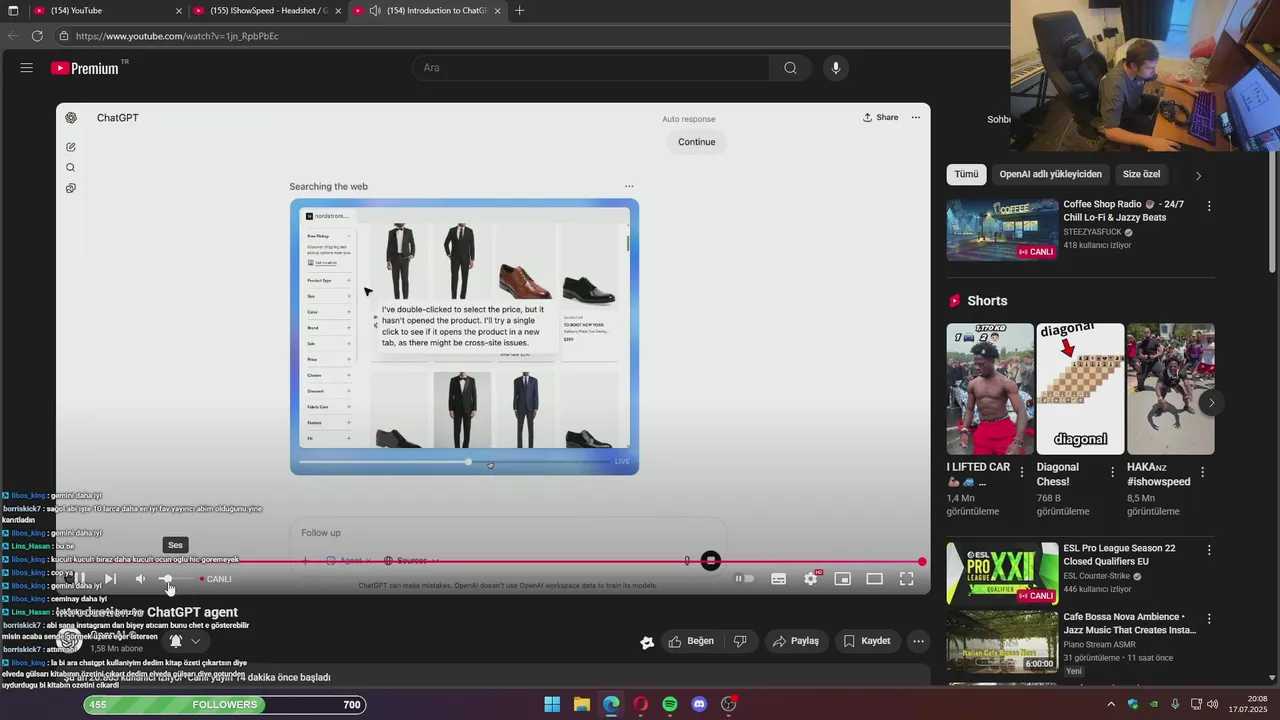Open player settings gear
The height and width of the screenshot is (720, 1280).
point(810,579)
